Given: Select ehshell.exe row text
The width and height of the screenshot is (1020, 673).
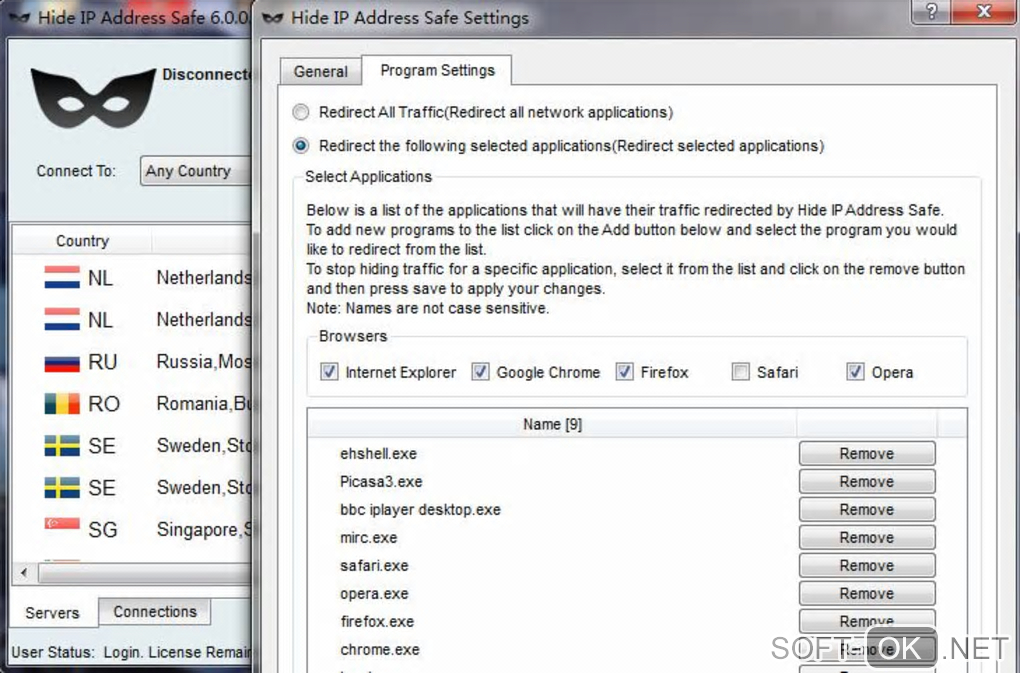Looking at the screenshot, I should click(x=378, y=453).
